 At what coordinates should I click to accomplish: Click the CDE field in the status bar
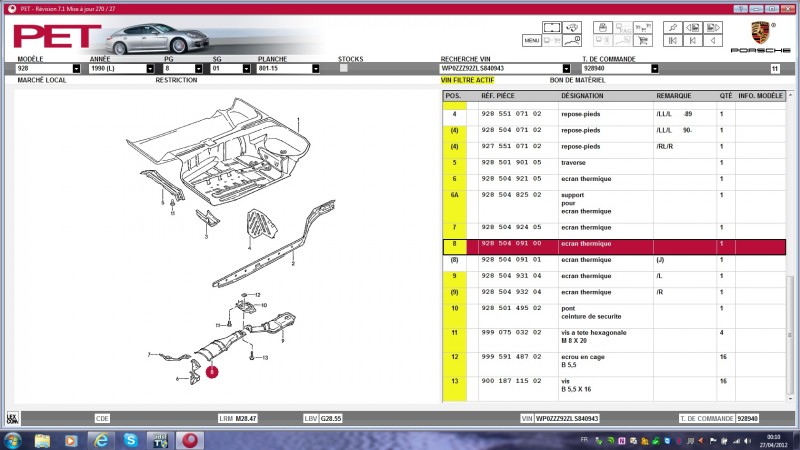point(102,418)
